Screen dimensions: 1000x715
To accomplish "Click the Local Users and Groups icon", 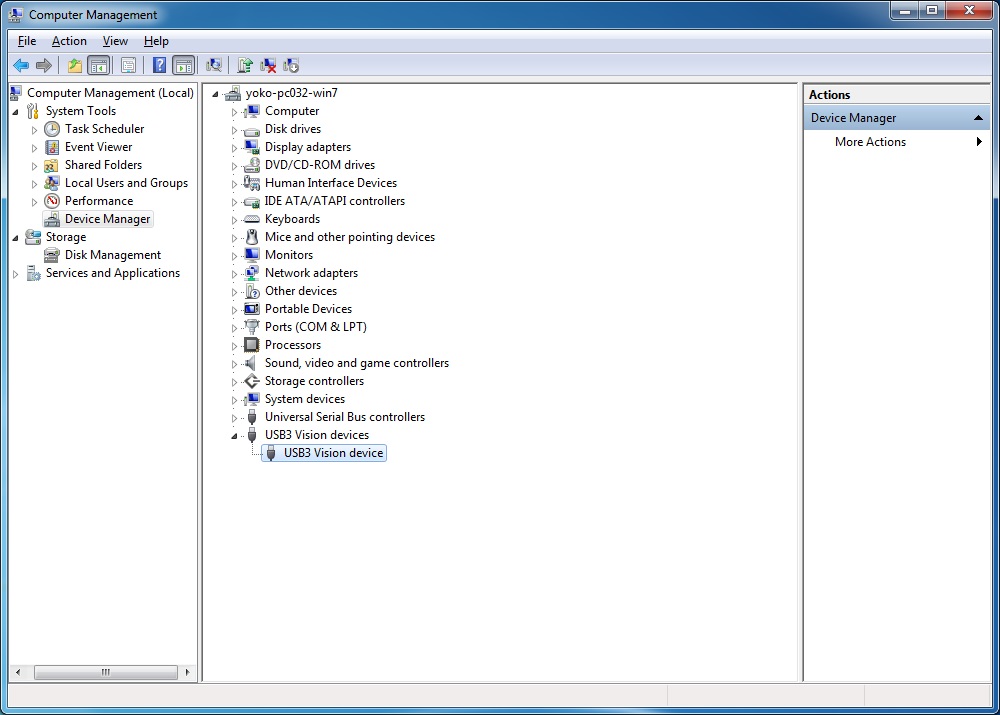I will 52,183.
